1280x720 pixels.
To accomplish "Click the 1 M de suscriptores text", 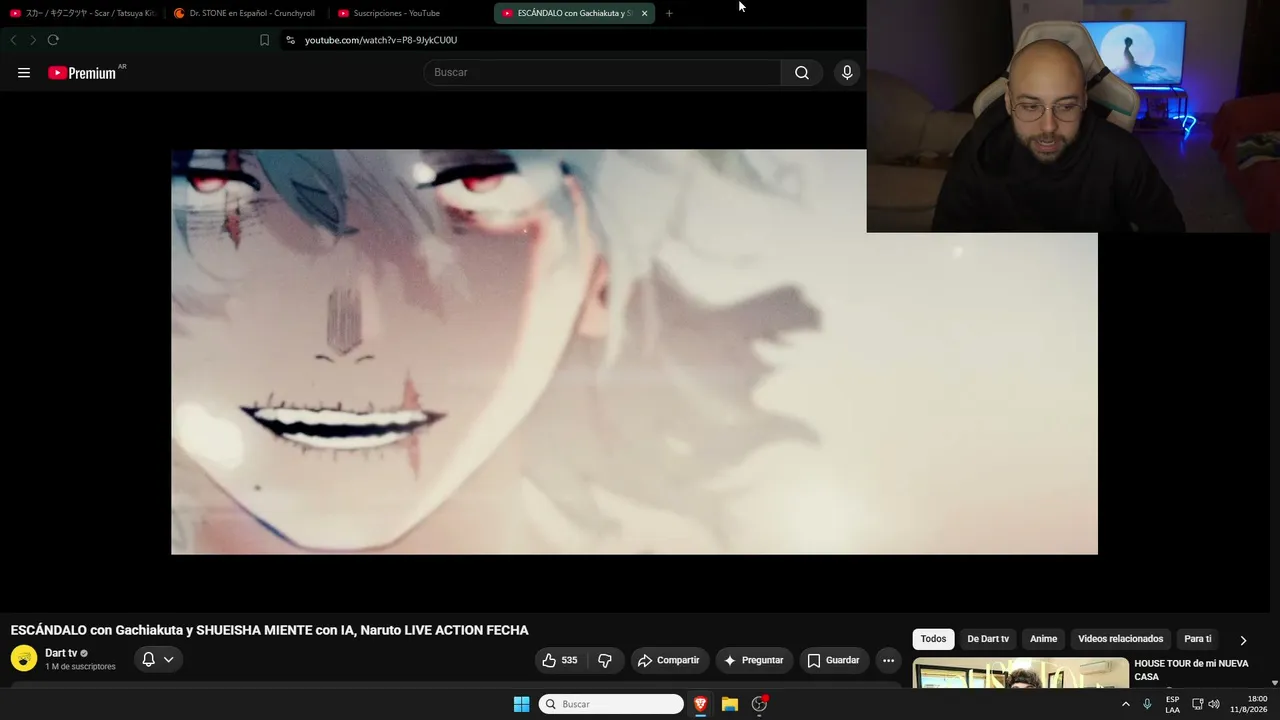I will [x=80, y=667].
